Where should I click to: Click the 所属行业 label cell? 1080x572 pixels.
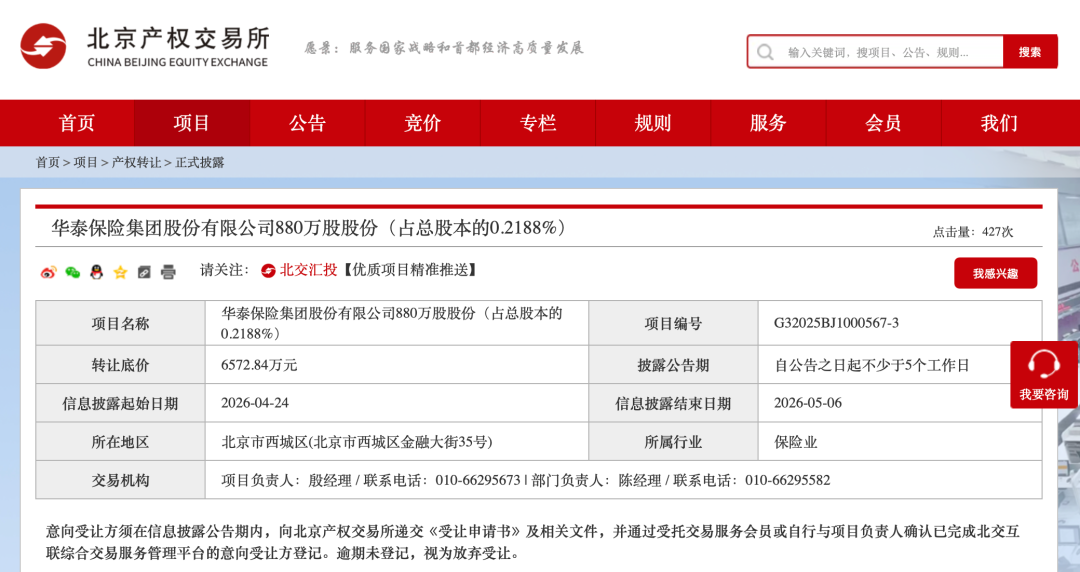pyautogui.click(x=673, y=442)
